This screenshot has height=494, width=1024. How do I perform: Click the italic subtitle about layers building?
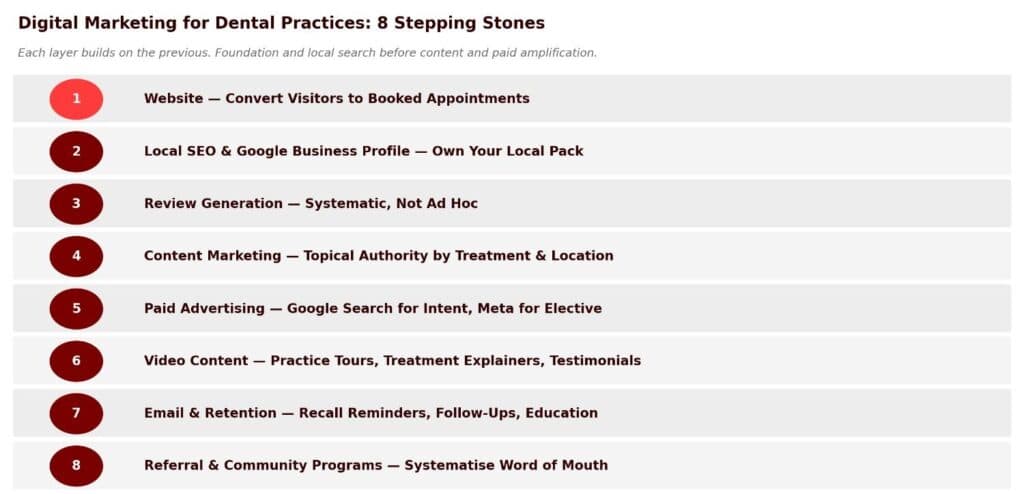[x=307, y=53]
